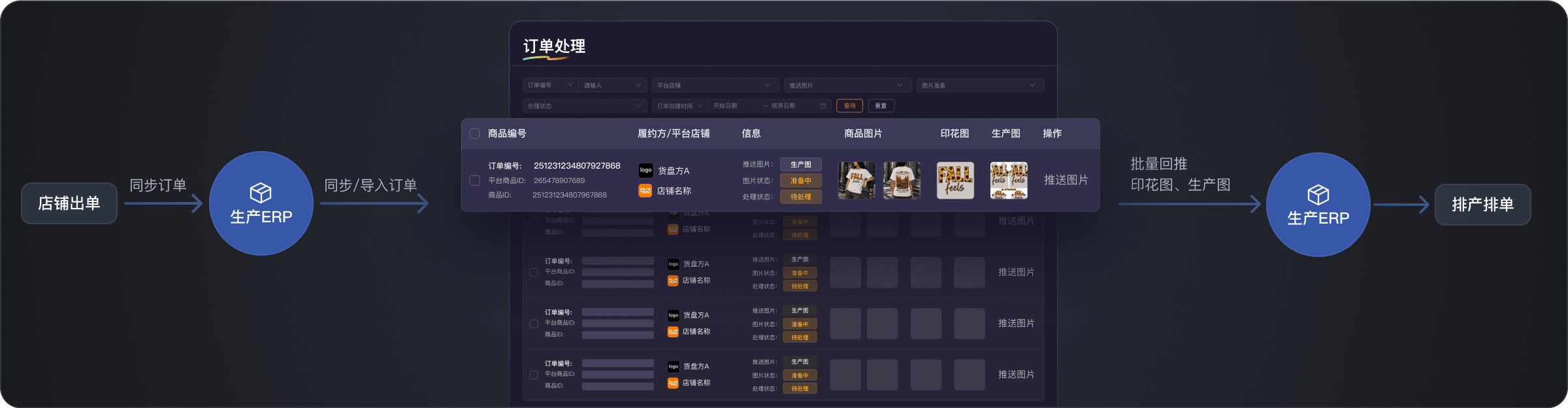The image size is (1568, 408).
Task: Tick the checkbox for order 251231234807927868
Action: 475,180
